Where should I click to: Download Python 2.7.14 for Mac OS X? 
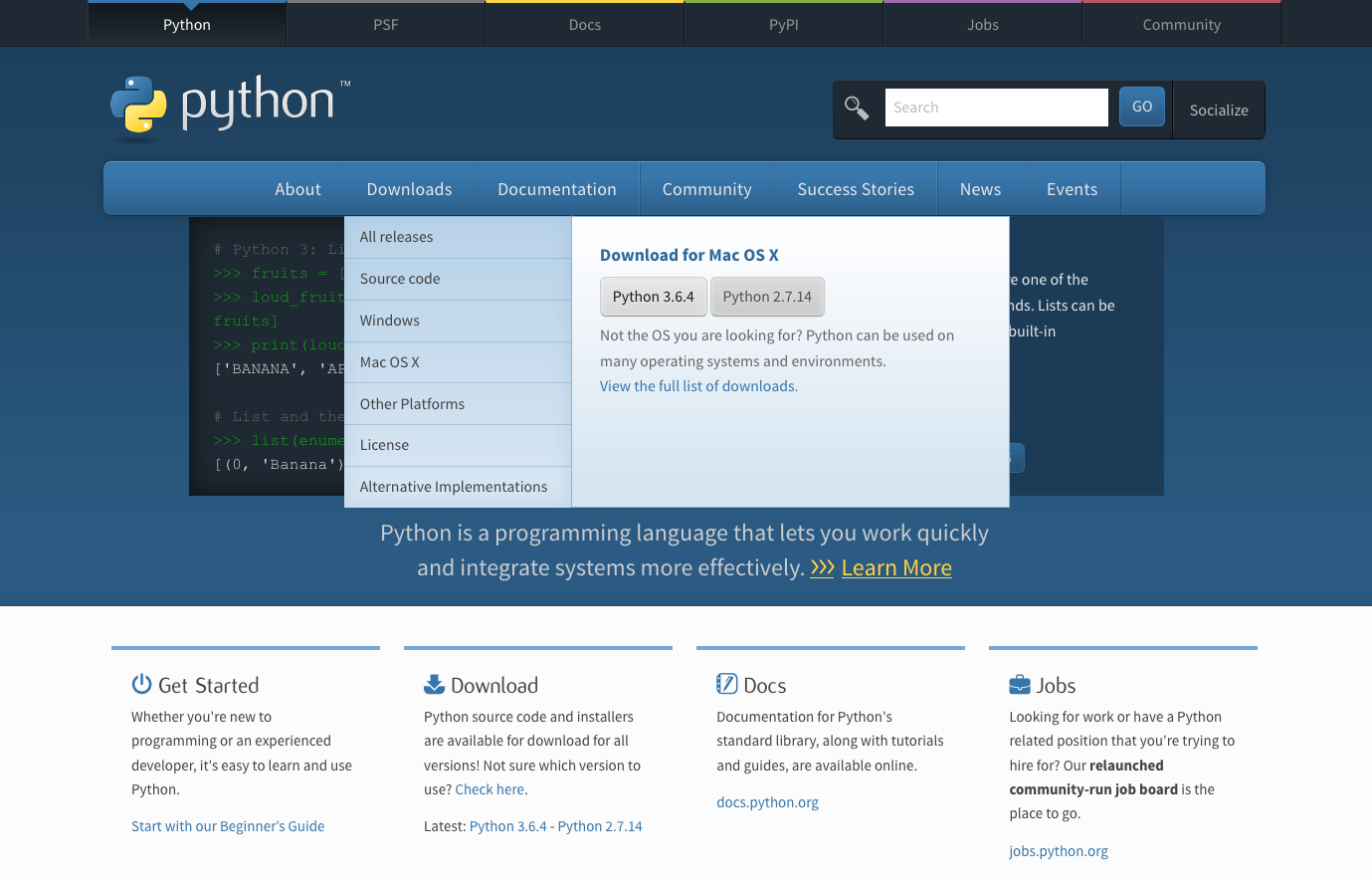point(767,297)
